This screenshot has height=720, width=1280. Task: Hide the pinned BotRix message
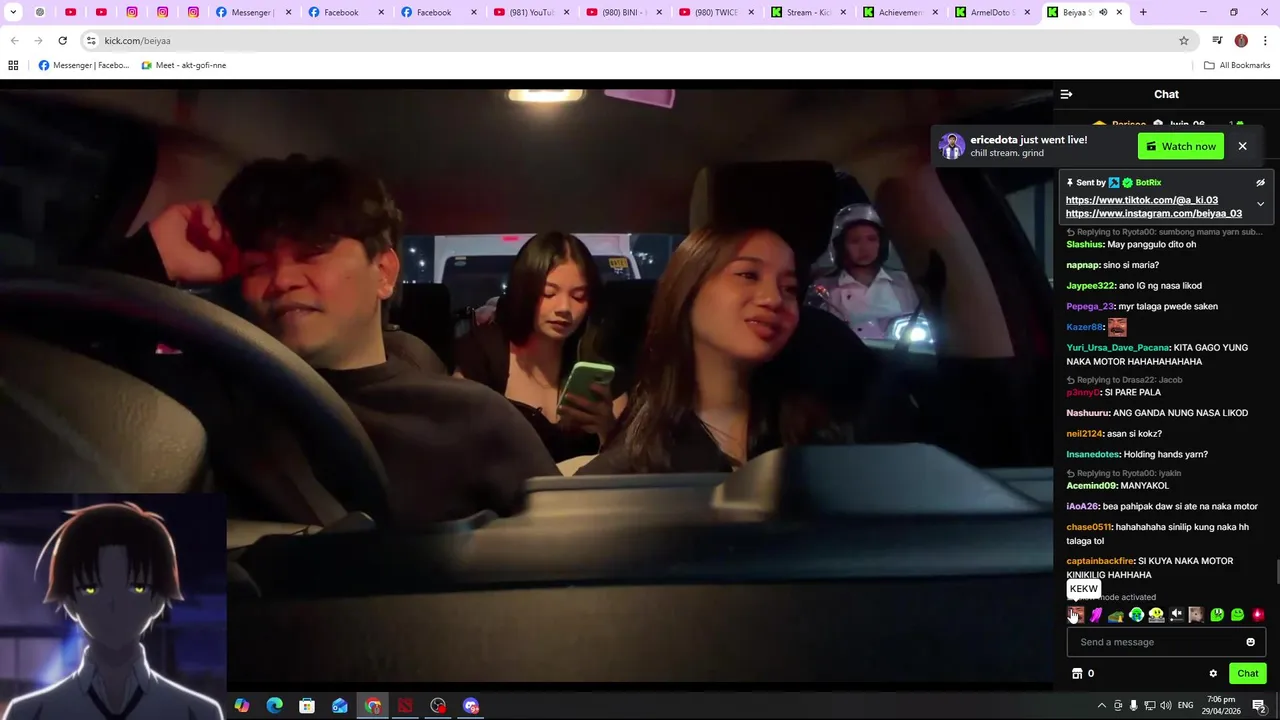pyautogui.click(x=1260, y=183)
